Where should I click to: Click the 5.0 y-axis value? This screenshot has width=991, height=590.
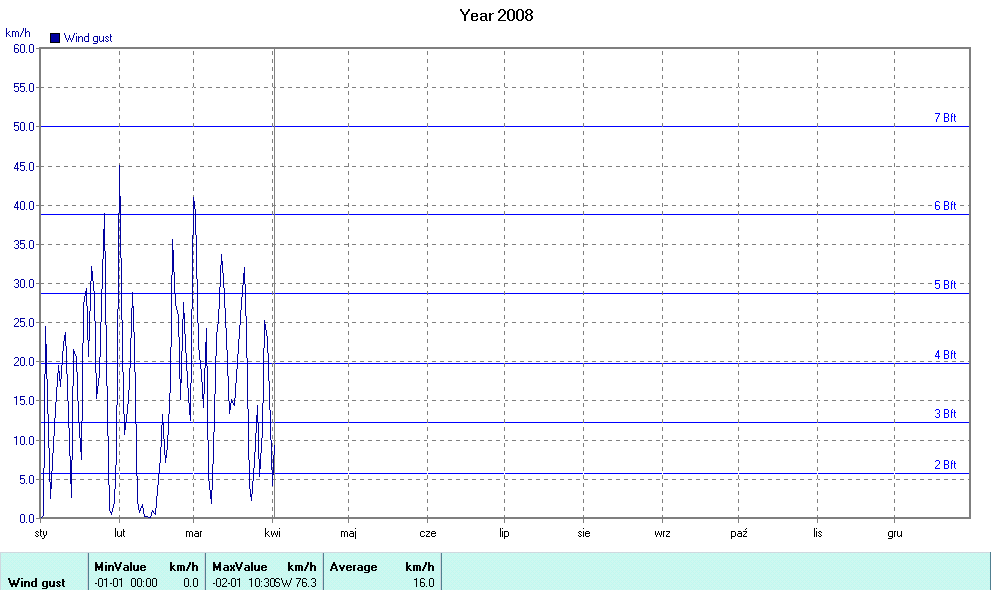click(x=27, y=479)
